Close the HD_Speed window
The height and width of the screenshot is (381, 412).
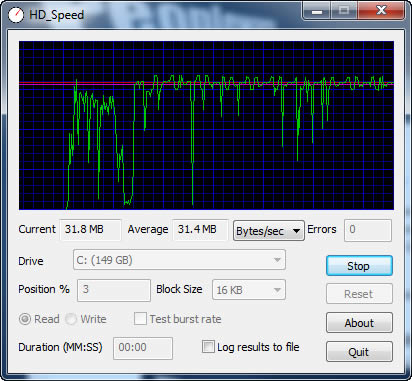click(381, 11)
